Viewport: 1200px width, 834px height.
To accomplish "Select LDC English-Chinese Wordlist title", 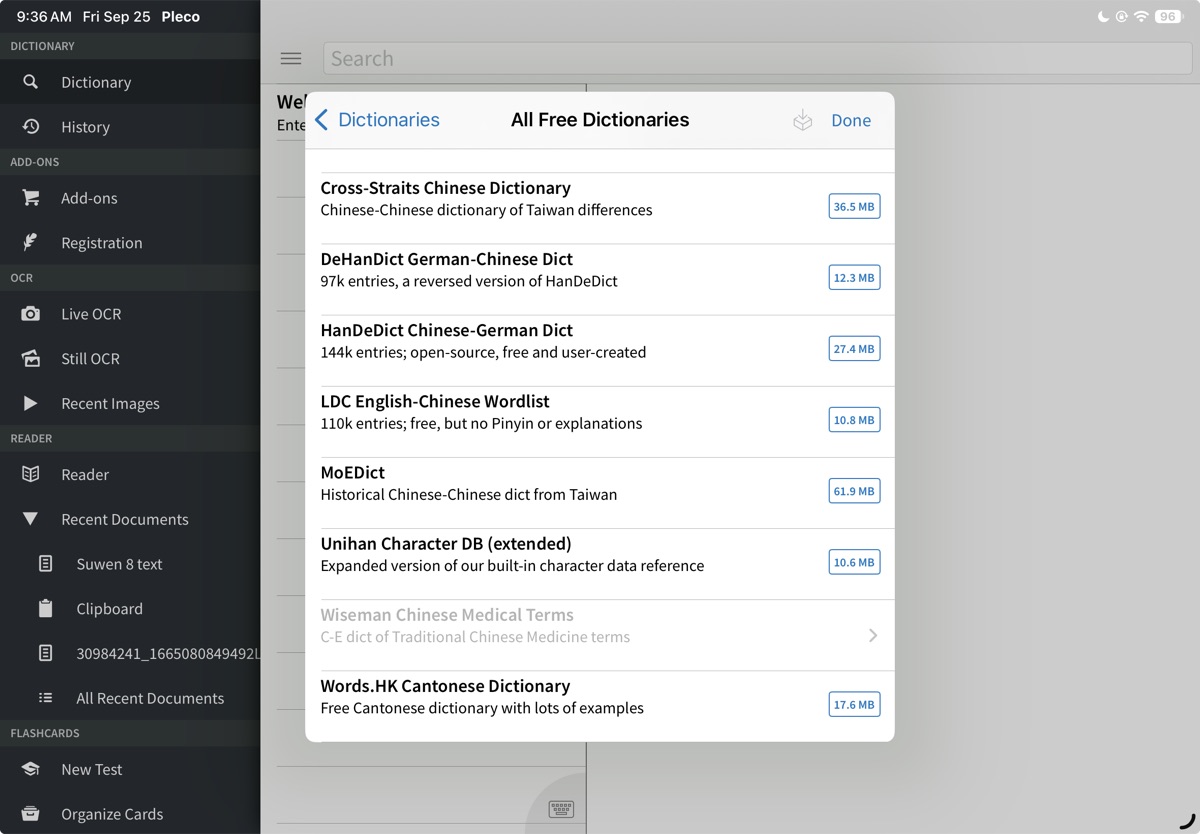I will 435,401.
